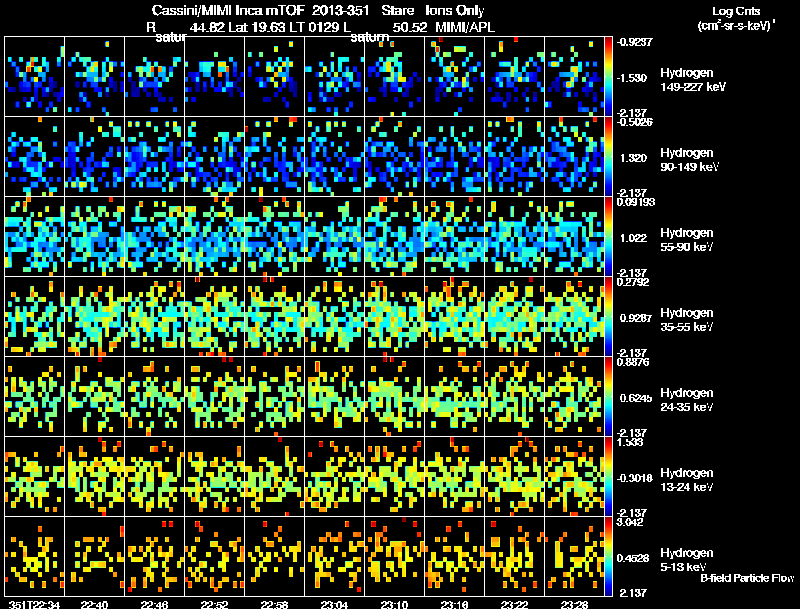Click the 23:16 time axis label
The width and height of the screenshot is (800, 609).
pyautogui.click(x=454, y=604)
